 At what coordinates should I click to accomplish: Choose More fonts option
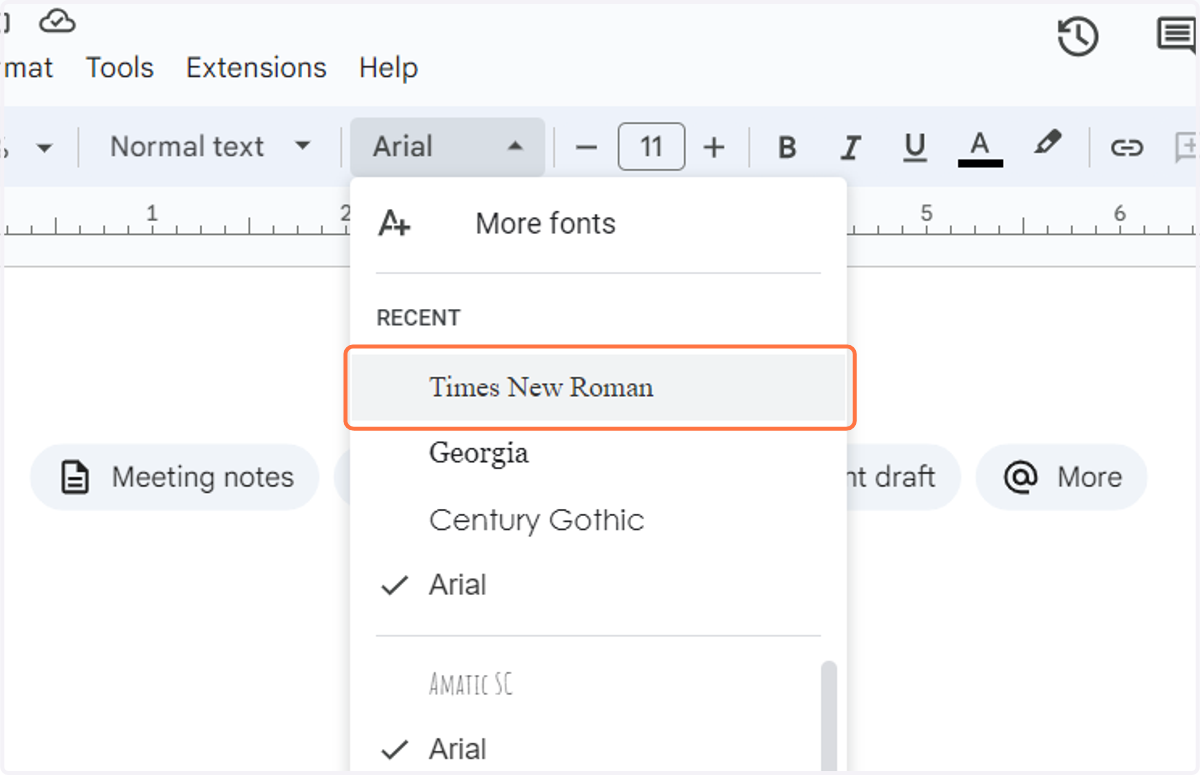coord(598,223)
